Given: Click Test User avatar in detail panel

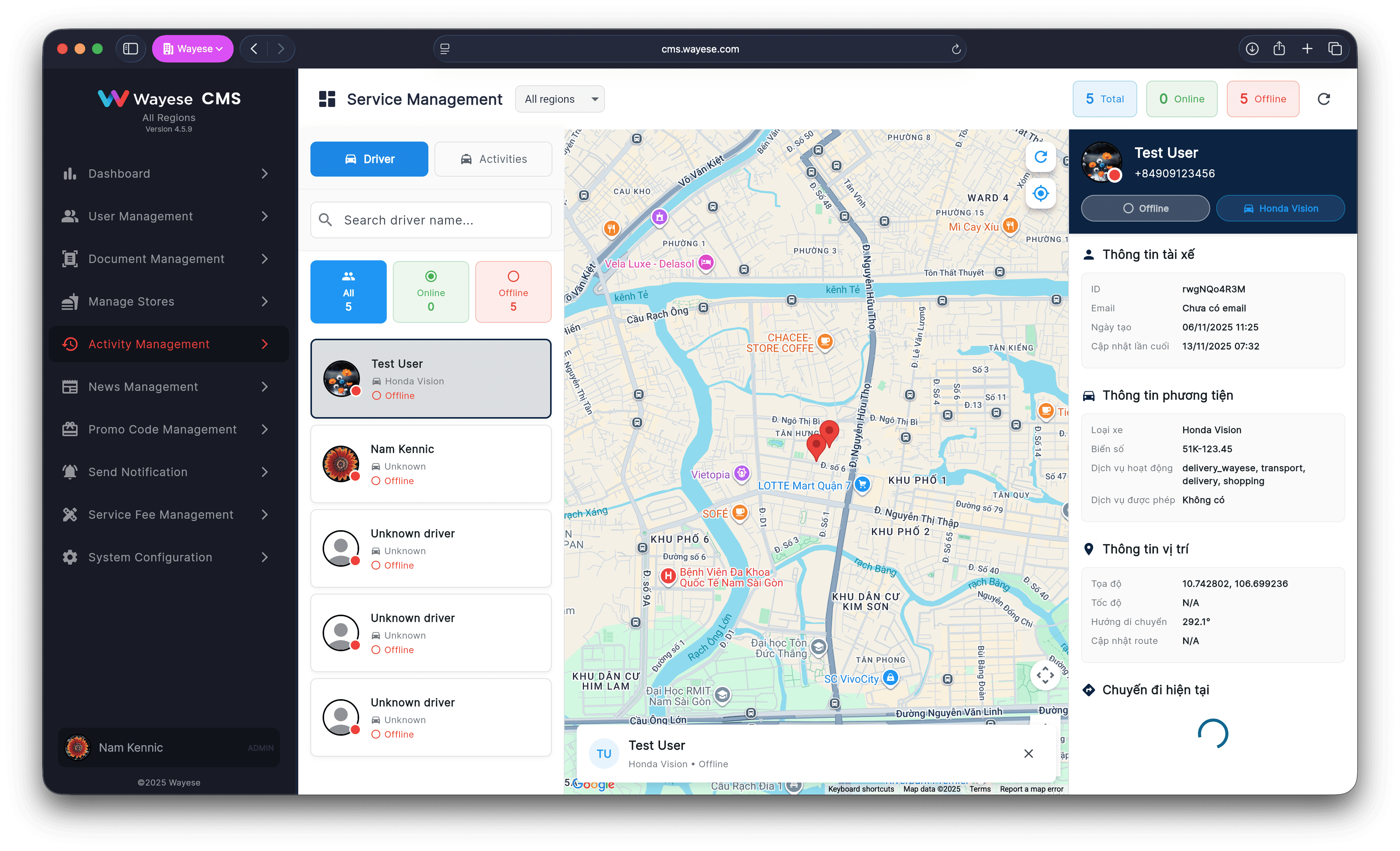Looking at the screenshot, I should (1102, 163).
